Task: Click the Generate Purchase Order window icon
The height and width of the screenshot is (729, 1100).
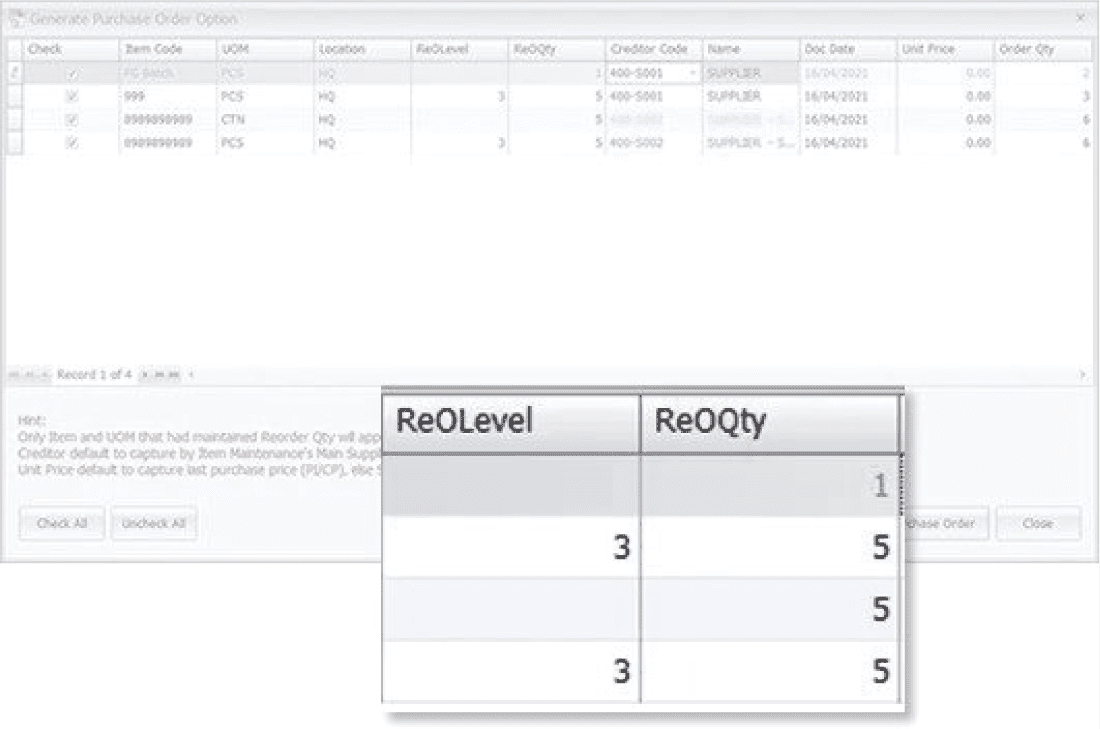Action: (15, 19)
